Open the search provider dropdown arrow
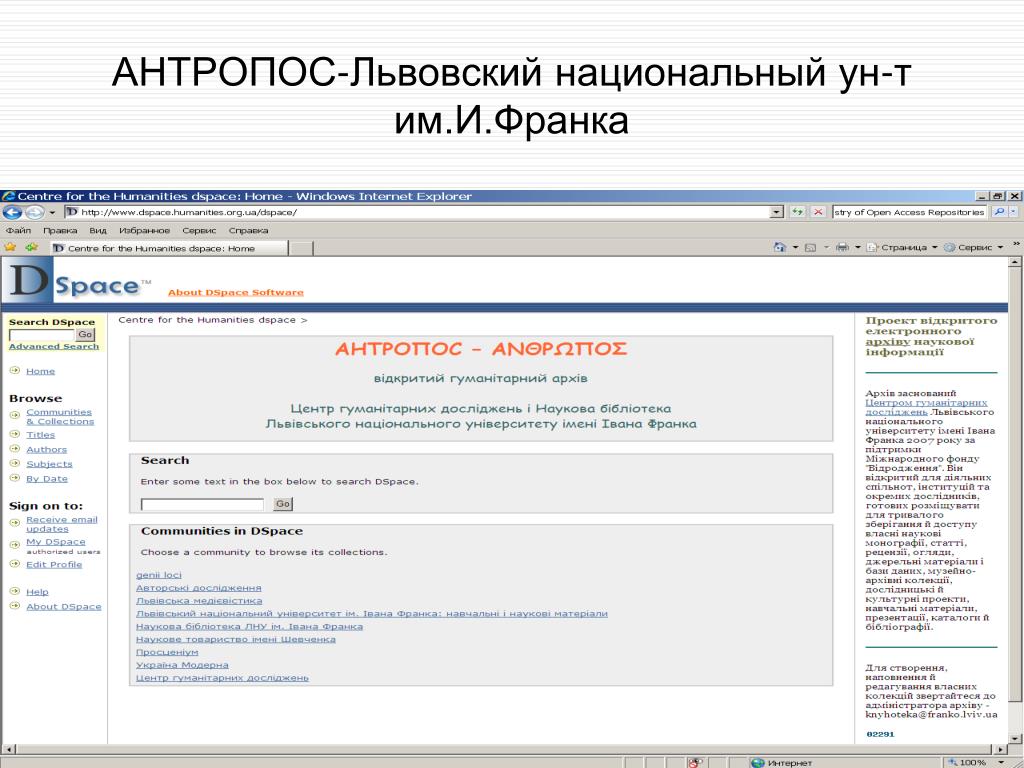The width and height of the screenshot is (1024, 768). (x=1013, y=212)
